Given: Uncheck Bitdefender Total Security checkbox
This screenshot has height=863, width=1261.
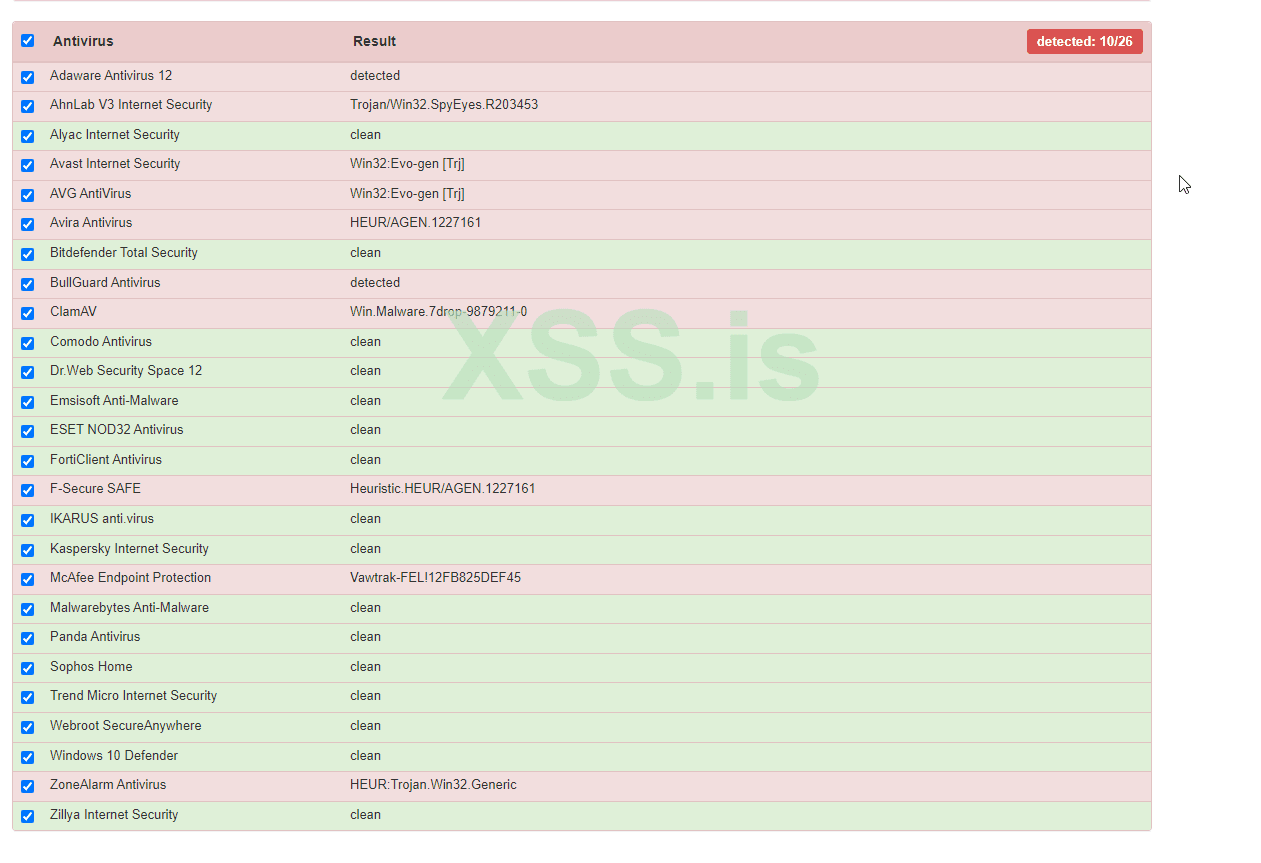Looking at the screenshot, I should tap(28, 254).
